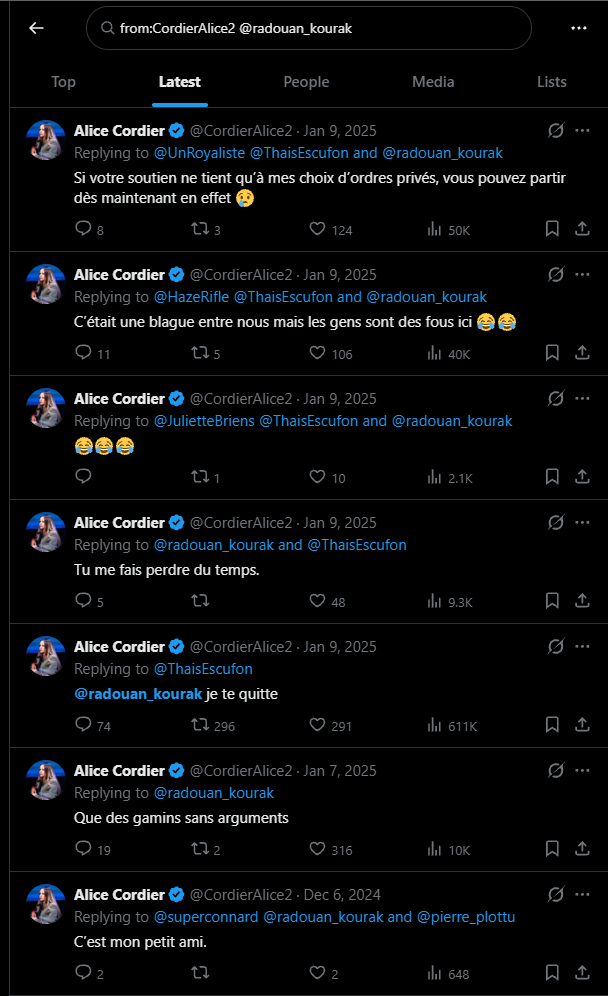
Task: Open the three-dot more options menu
Action: 579,28
